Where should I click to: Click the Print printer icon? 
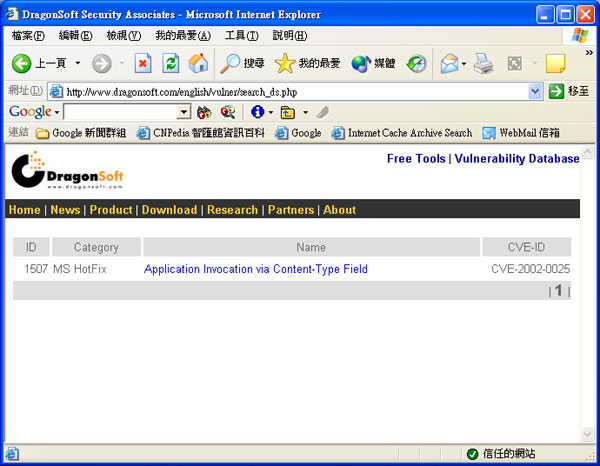pos(484,63)
